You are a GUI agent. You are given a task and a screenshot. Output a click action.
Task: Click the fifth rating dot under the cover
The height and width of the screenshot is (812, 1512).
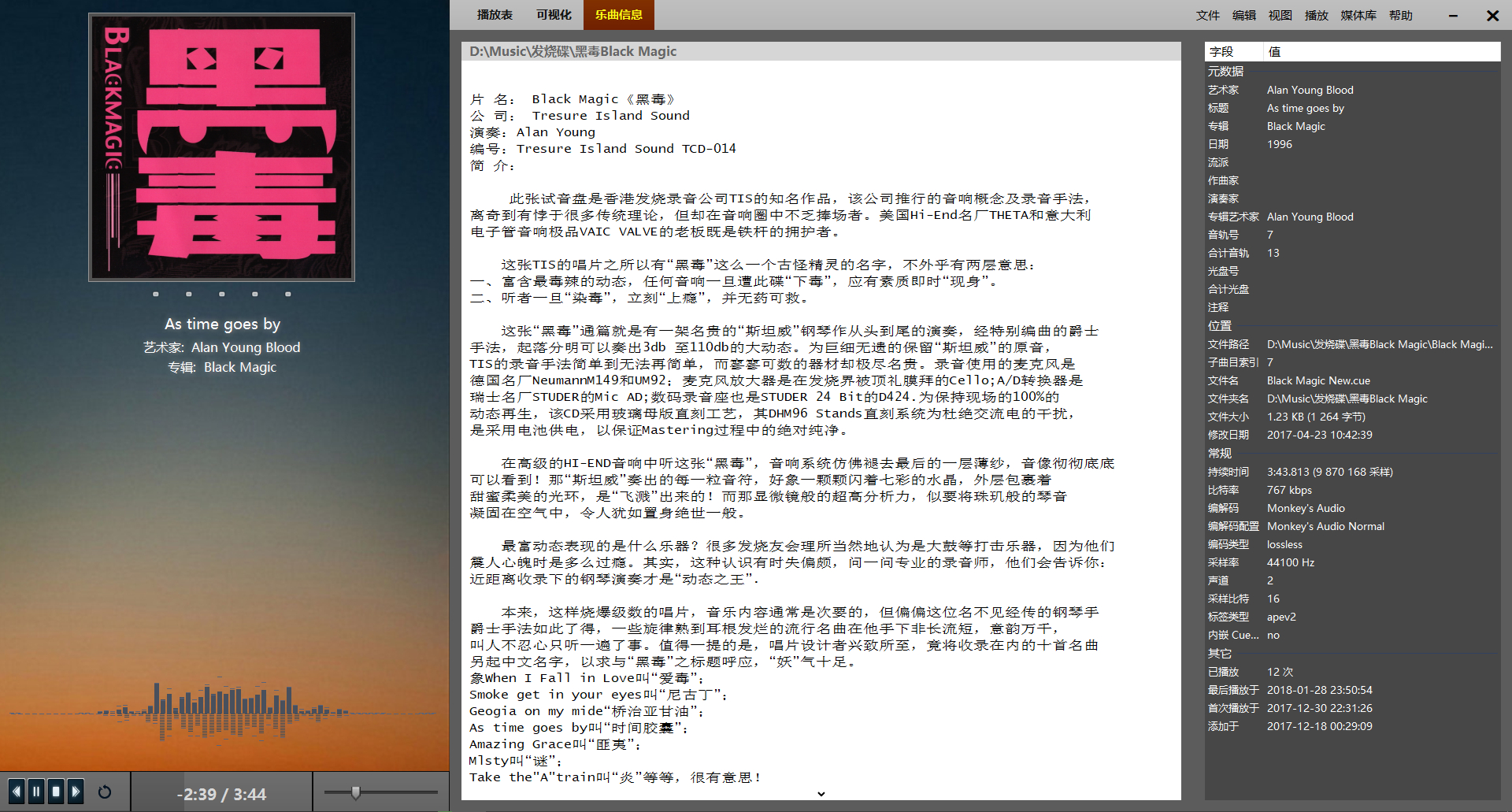[x=288, y=294]
